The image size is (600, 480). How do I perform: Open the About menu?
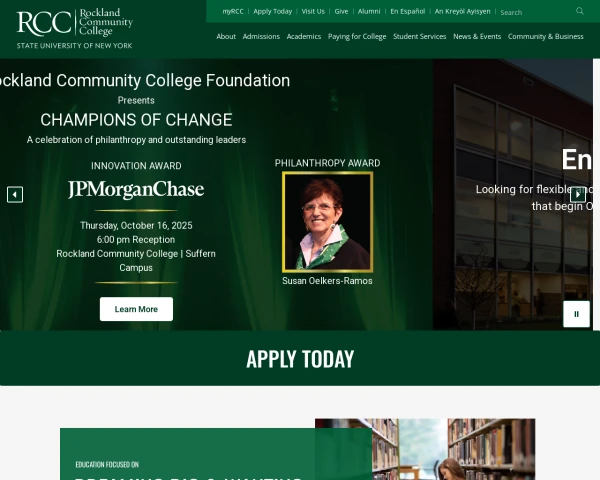coord(226,36)
